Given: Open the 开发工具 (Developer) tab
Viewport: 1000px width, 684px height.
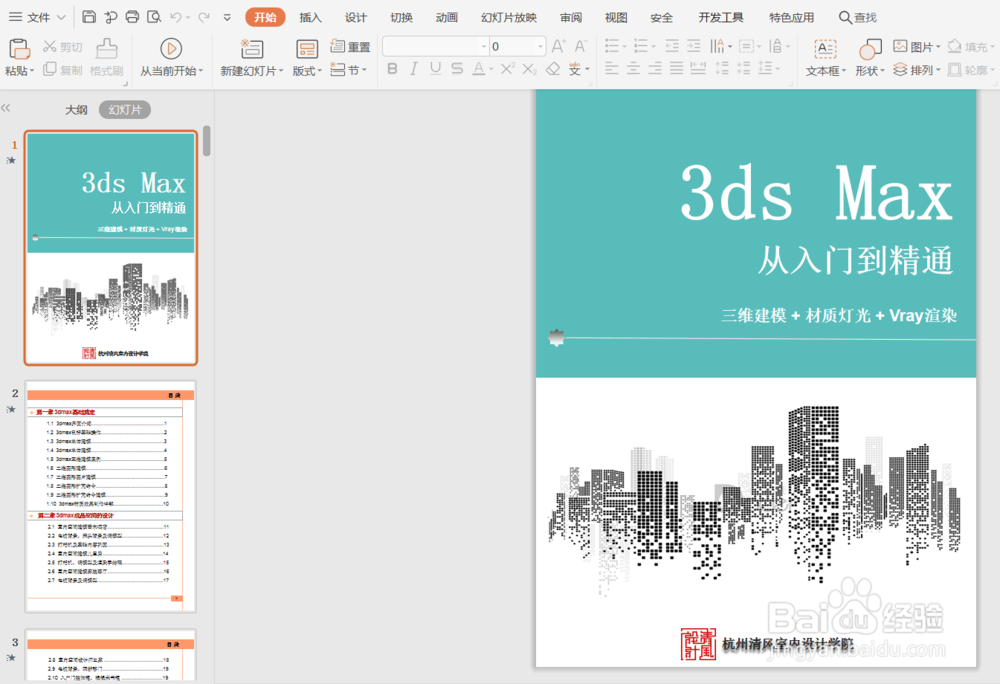Looking at the screenshot, I should pyautogui.click(x=721, y=17).
